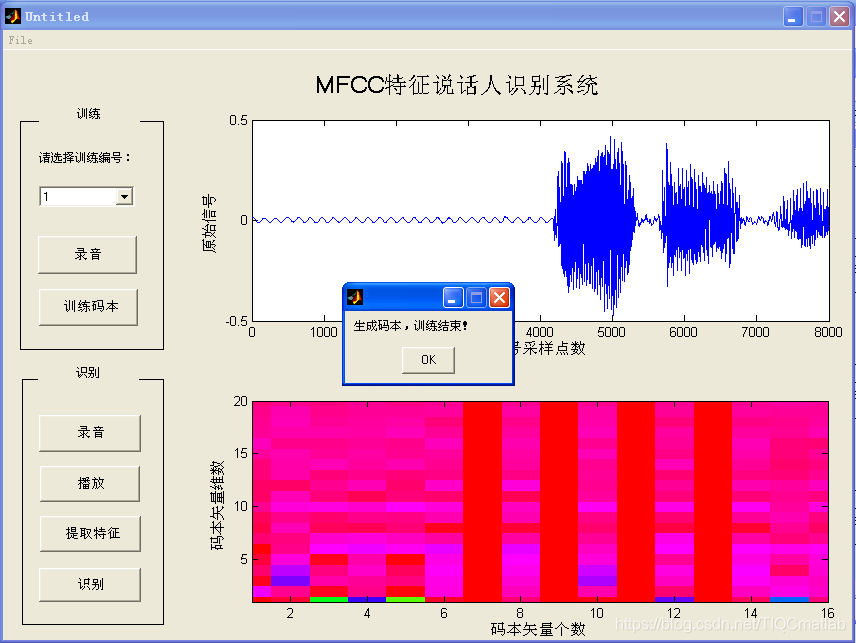This screenshot has width=856, height=643.
Task: Click the 原始信号 y-axis label
Action: 210,223
